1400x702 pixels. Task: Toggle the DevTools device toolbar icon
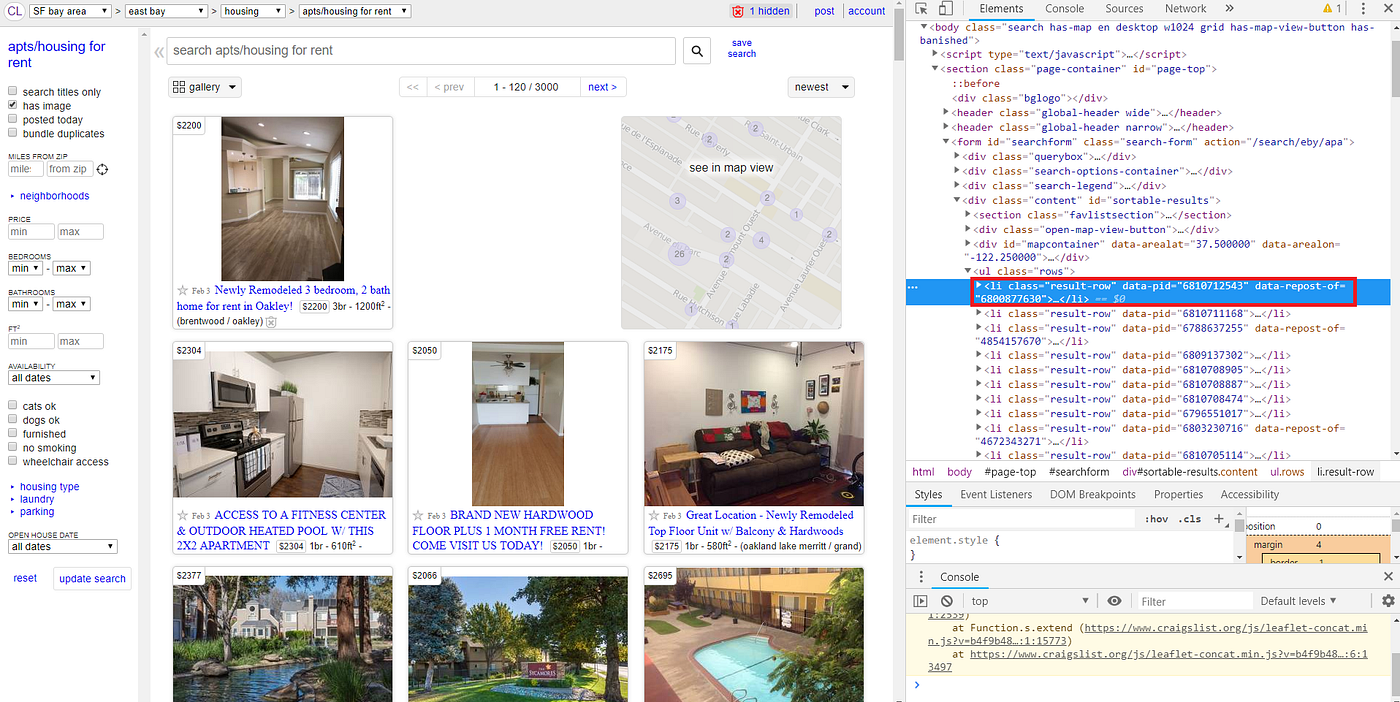[945, 9]
